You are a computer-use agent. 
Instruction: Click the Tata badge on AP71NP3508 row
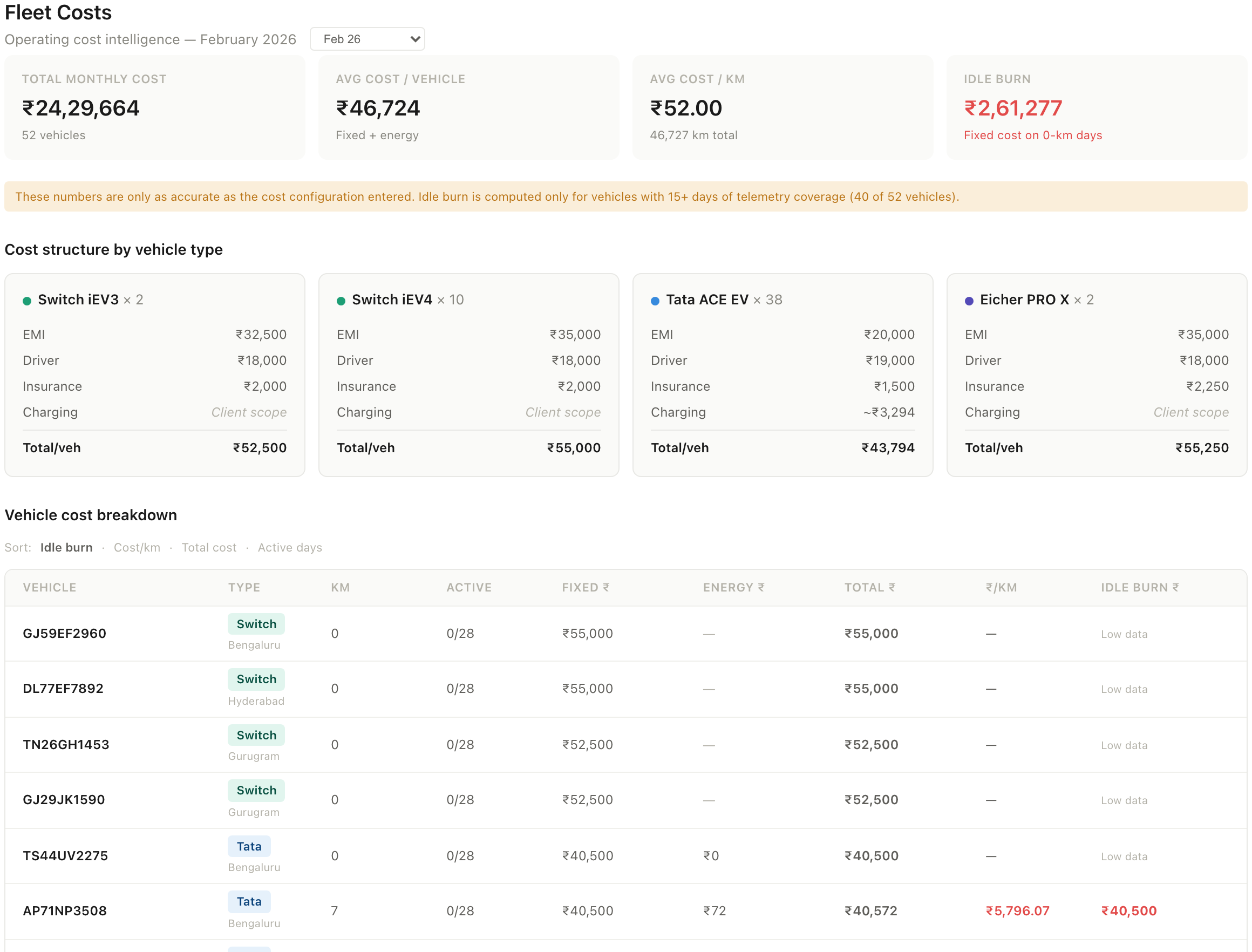click(x=249, y=901)
